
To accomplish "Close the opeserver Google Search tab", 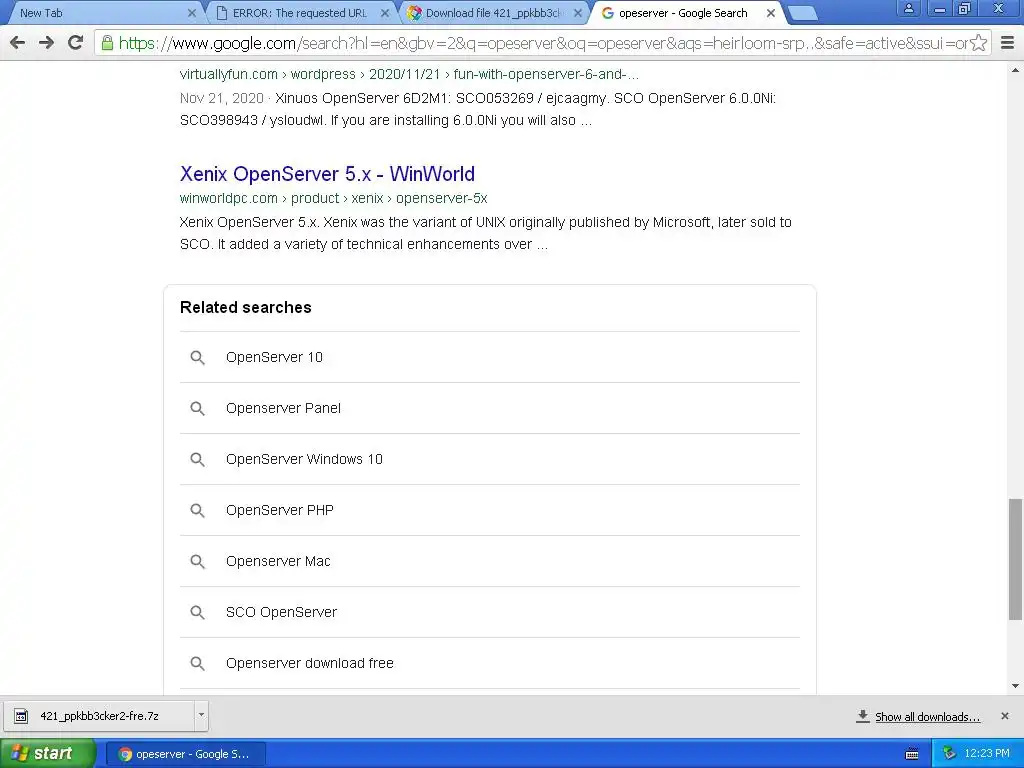I will click(x=771, y=13).
